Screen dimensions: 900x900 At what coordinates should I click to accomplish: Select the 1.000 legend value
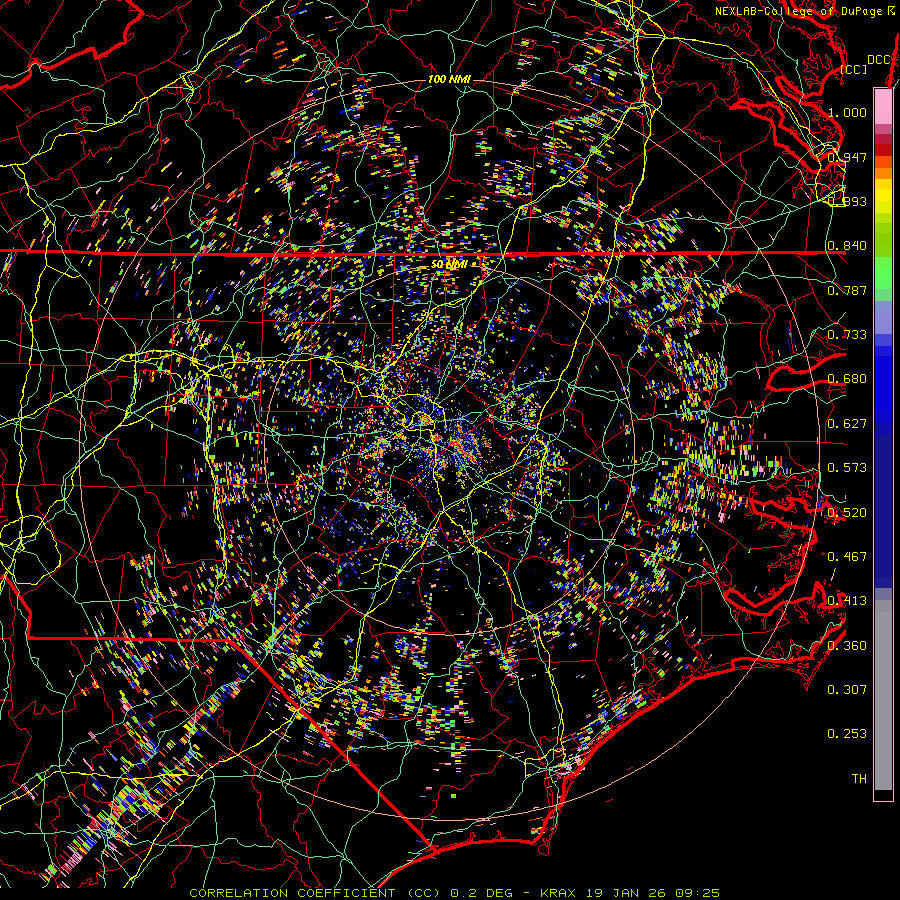pyautogui.click(x=847, y=112)
